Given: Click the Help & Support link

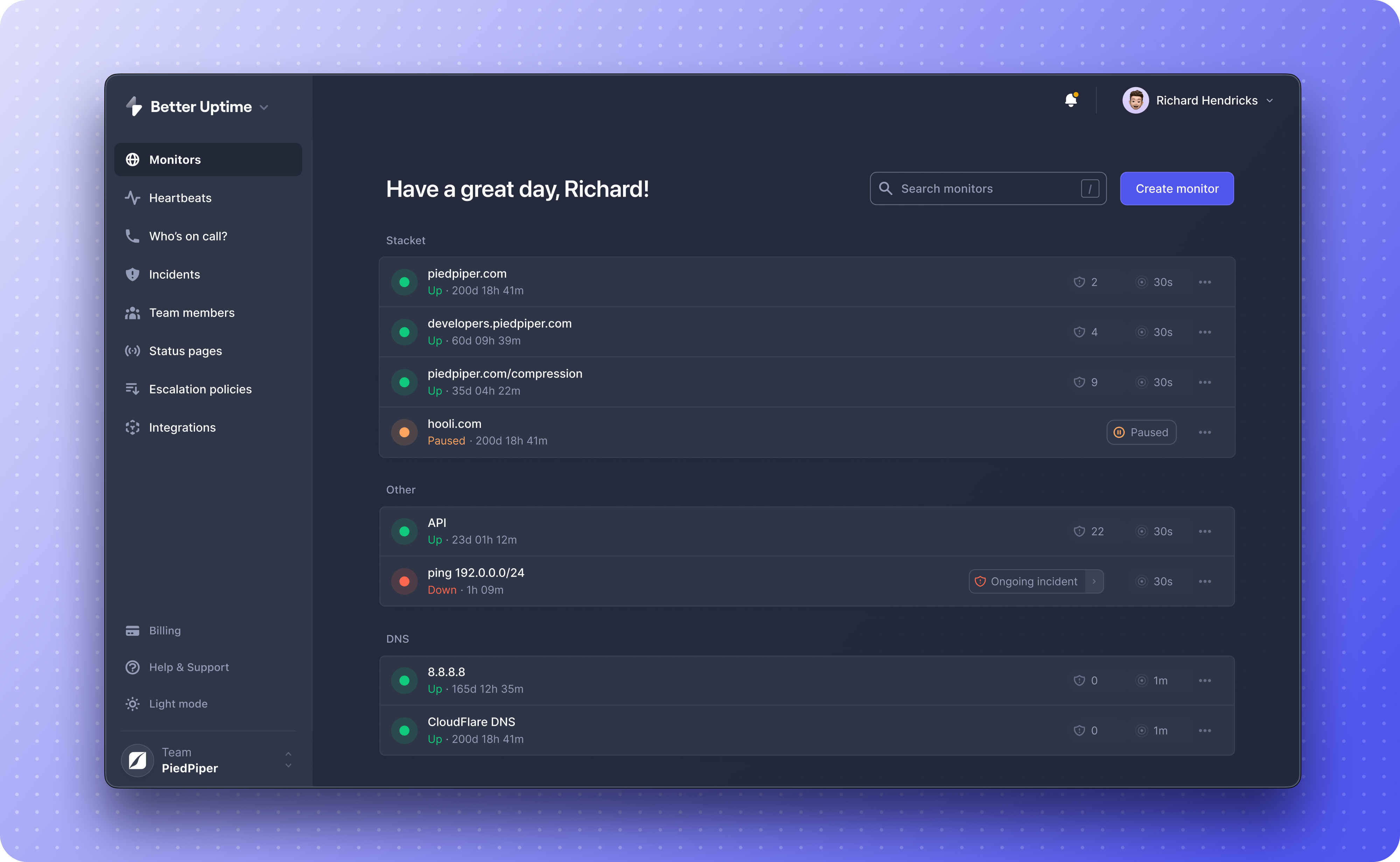Looking at the screenshot, I should coord(189,666).
